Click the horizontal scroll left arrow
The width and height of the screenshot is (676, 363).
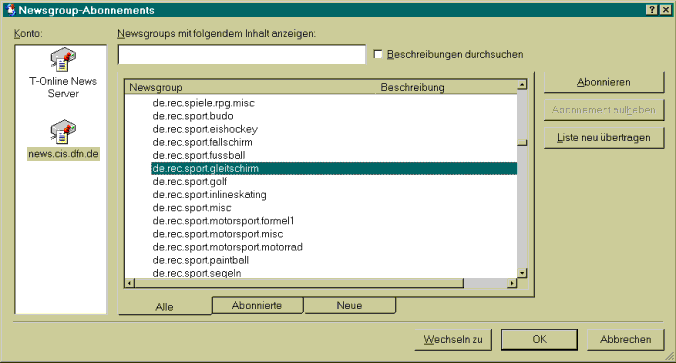click(129, 283)
